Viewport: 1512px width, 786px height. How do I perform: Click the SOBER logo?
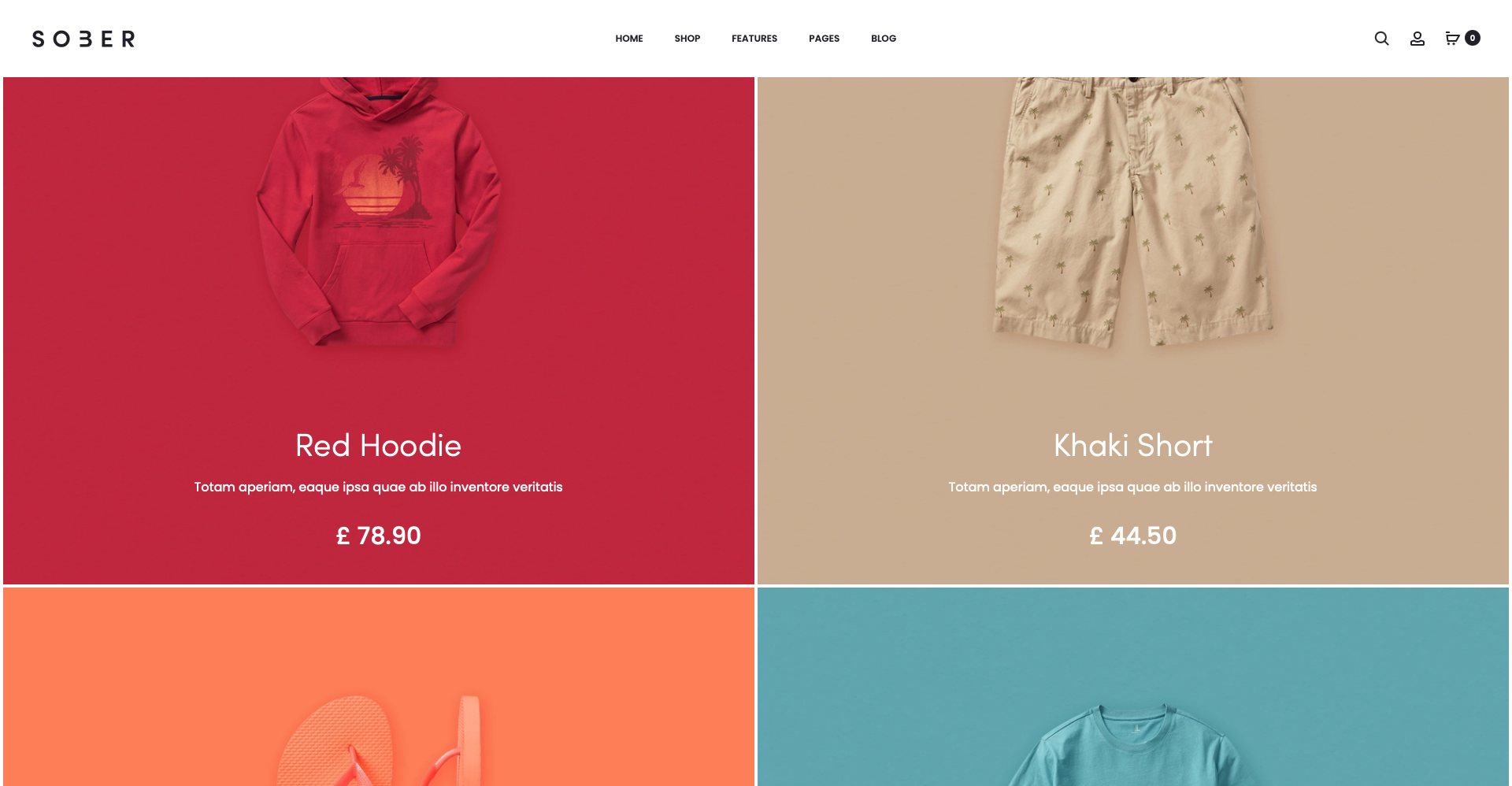[83, 39]
